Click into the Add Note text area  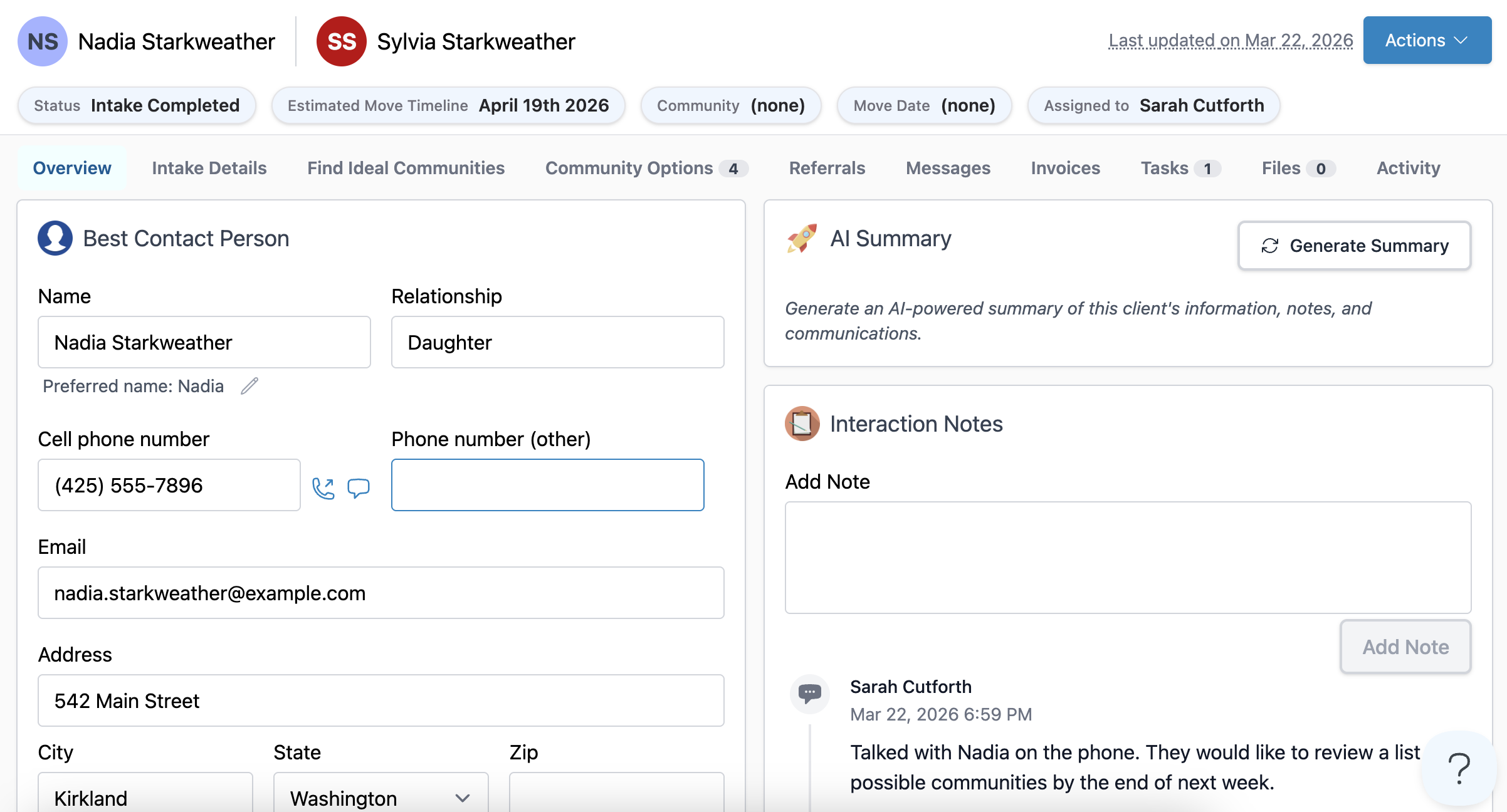click(x=1128, y=557)
